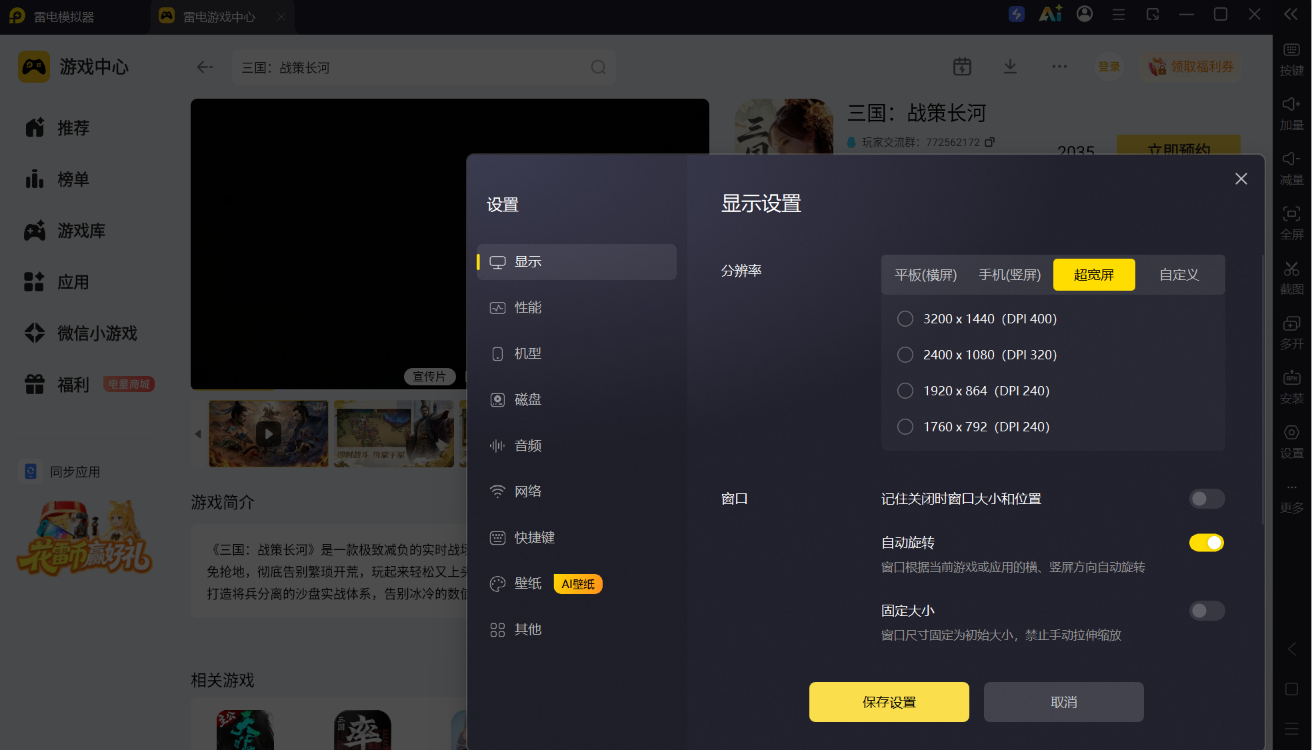The width and height of the screenshot is (1312, 751).
Task: Go back with the game center arrow
Action: point(205,67)
